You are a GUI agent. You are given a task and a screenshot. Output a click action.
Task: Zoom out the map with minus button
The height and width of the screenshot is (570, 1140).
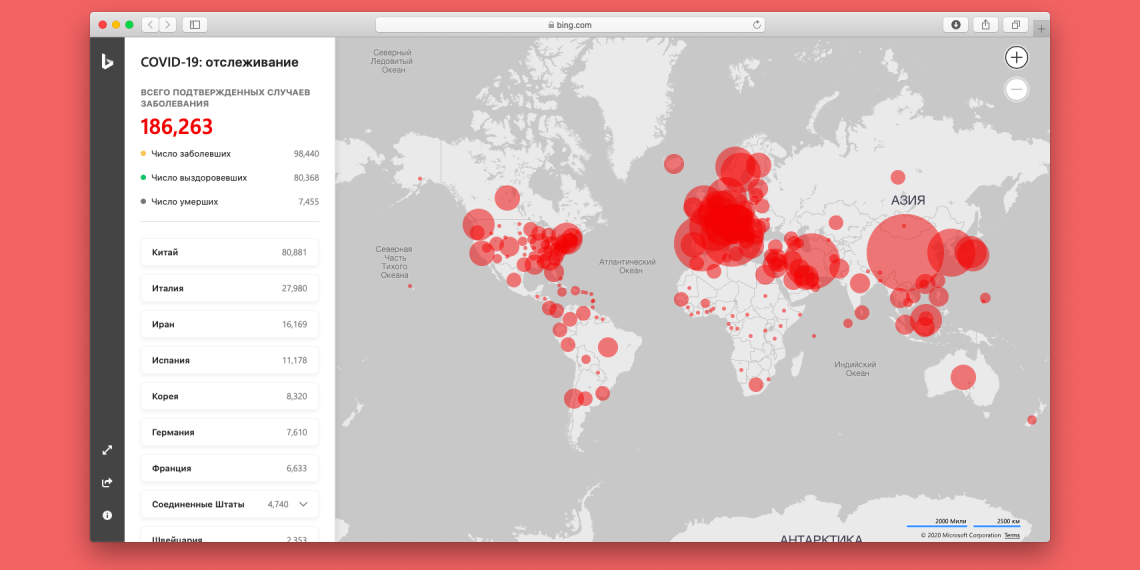(1016, 90)
